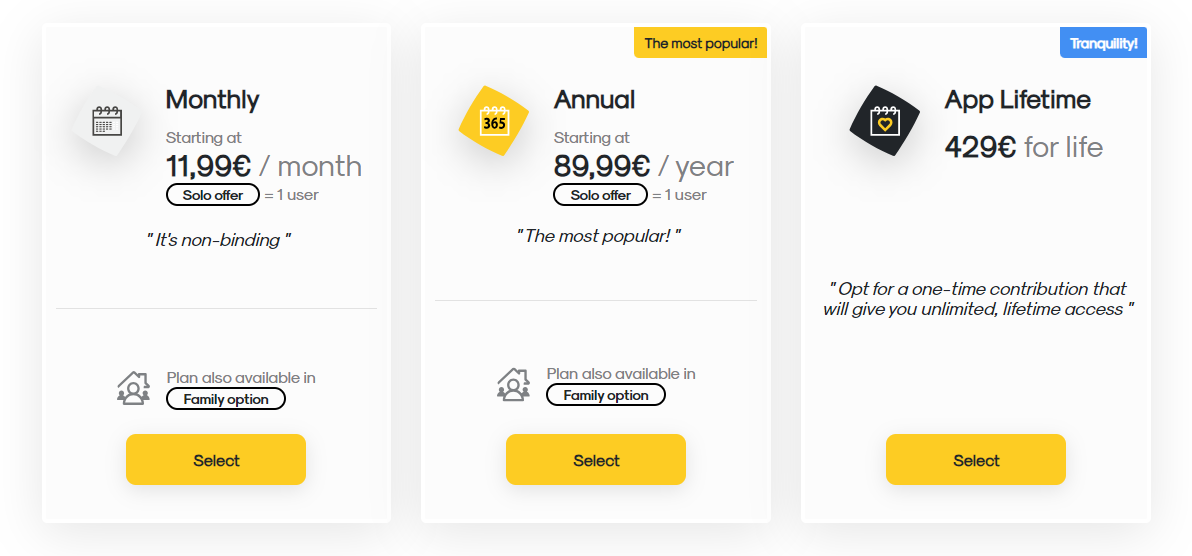Image resolution: width=1192 pixels, height=556 pixels.
Task: Click the yellow 365 Annual calendar icon
Action: coord(494,121)
